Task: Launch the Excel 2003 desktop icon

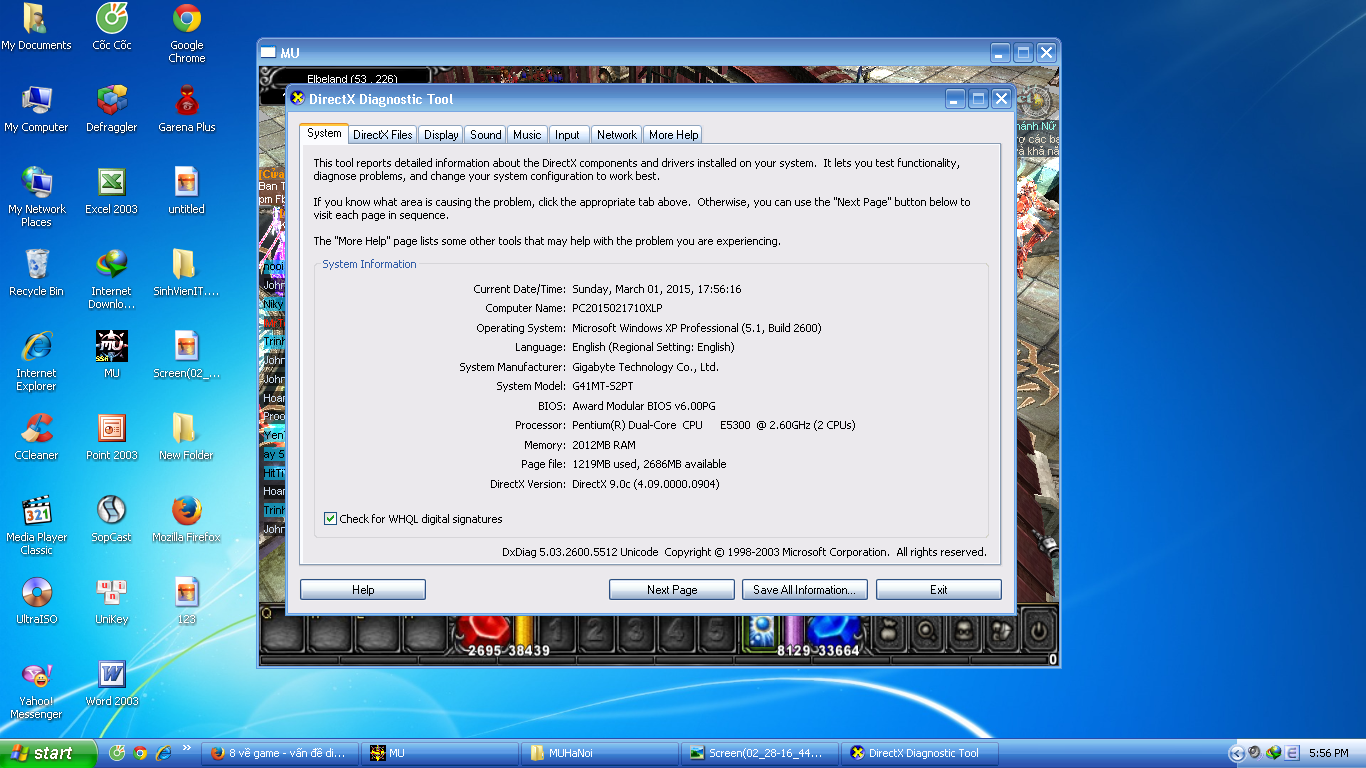Action: [x=112, y=191]
